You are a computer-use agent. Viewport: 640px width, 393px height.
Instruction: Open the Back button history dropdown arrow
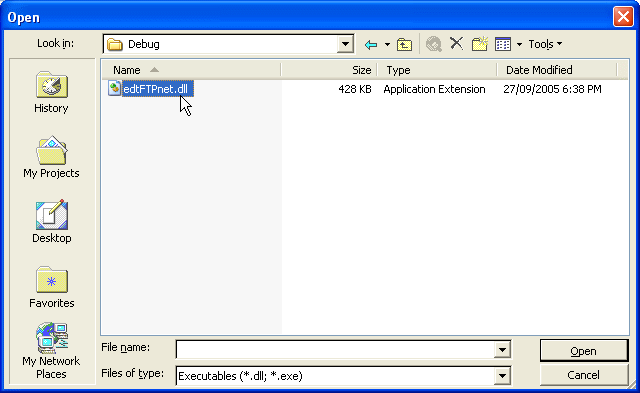387,44
